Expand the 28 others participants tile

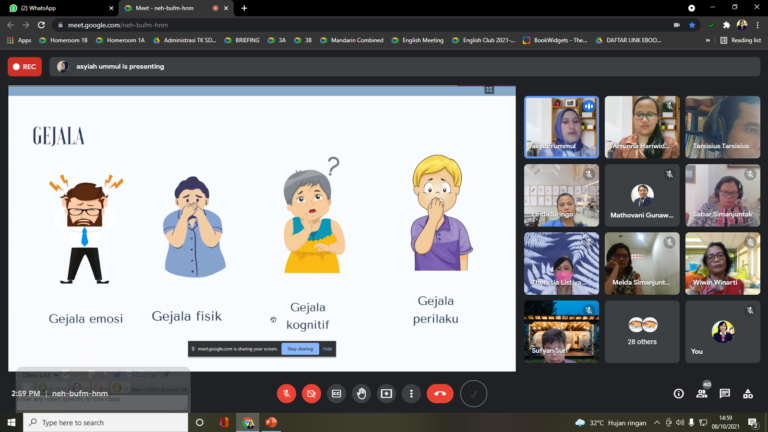pos(642,332)
